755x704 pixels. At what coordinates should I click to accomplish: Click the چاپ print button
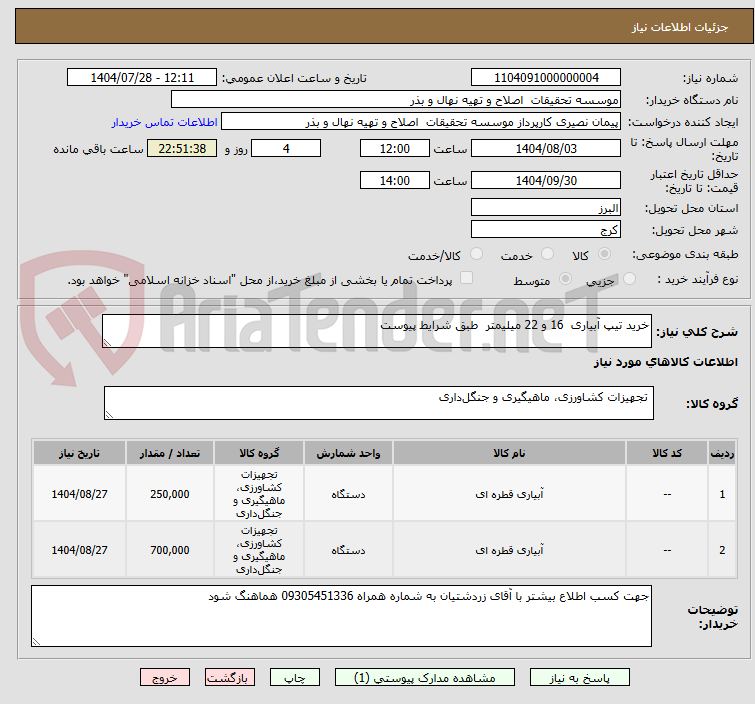point(295,677)
